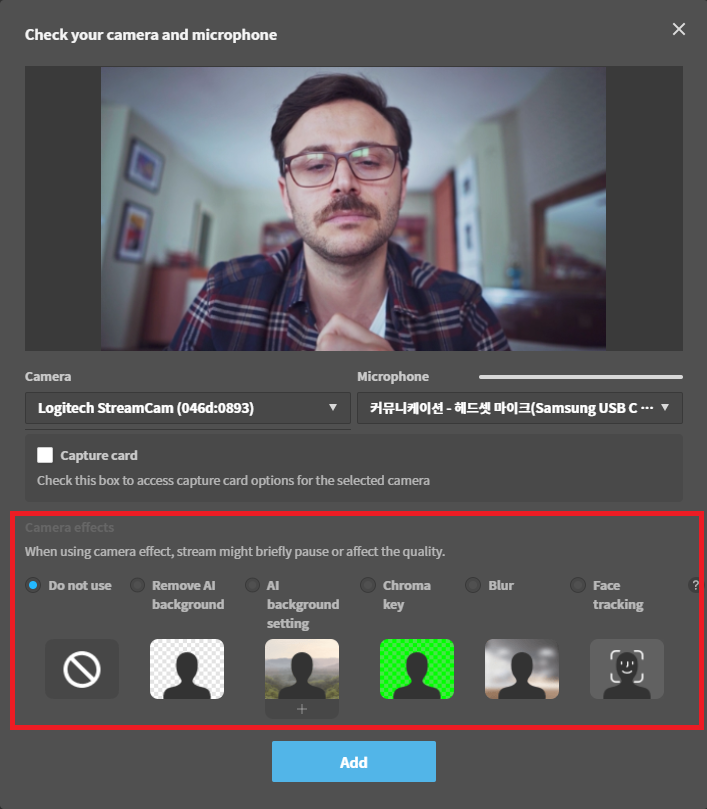This screenshot has width=707, height=809.
Task: Close the camera and microphone dialog
Action: click(x=679, y=29)
